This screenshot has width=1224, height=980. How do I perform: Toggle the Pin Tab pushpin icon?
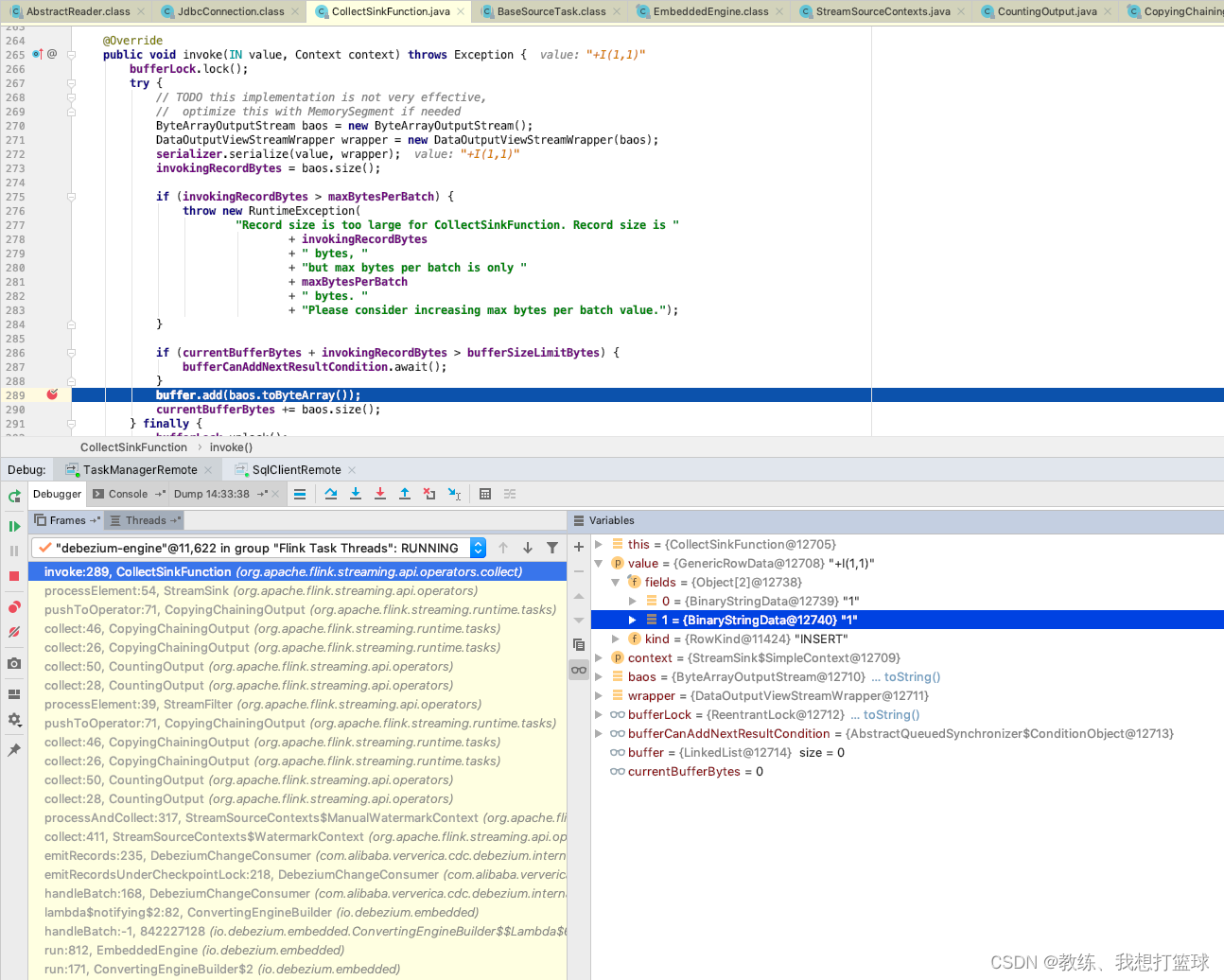coord(14,750)
